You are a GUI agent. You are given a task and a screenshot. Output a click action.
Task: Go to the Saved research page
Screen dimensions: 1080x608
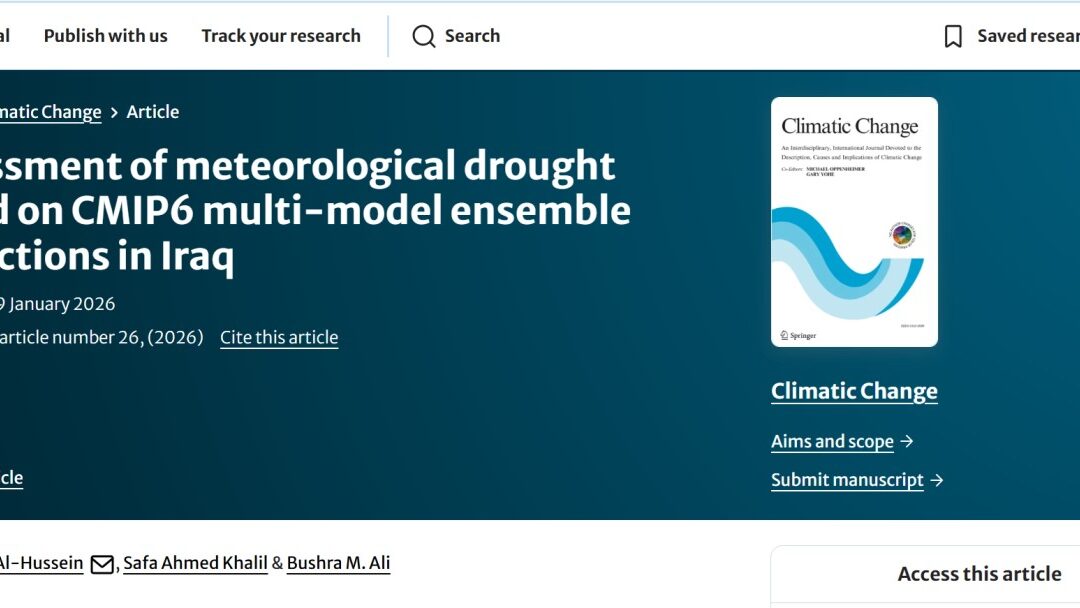[x=1027, y=36]
